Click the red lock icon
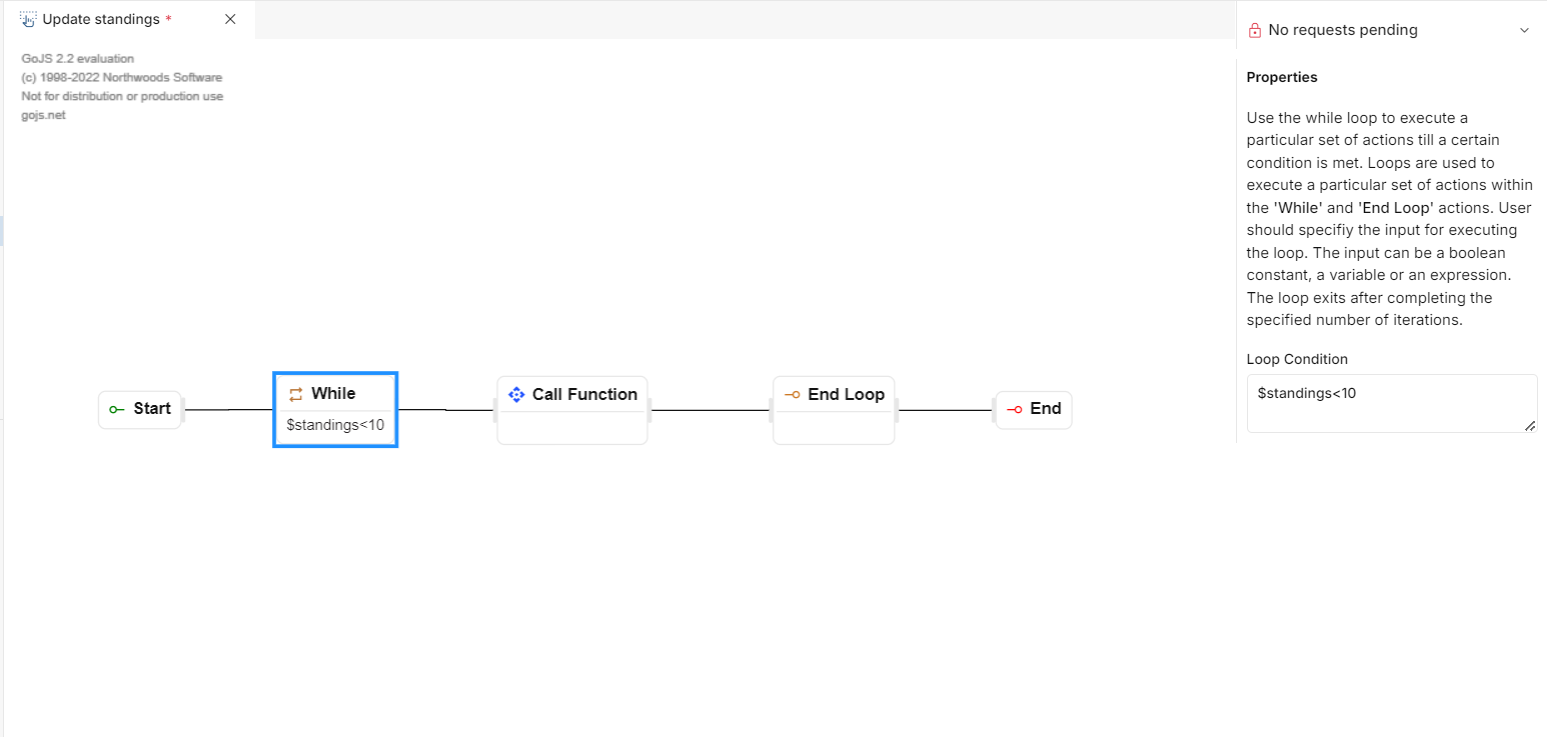This screenshot has width=1547, height=737. coord(1255,30)
